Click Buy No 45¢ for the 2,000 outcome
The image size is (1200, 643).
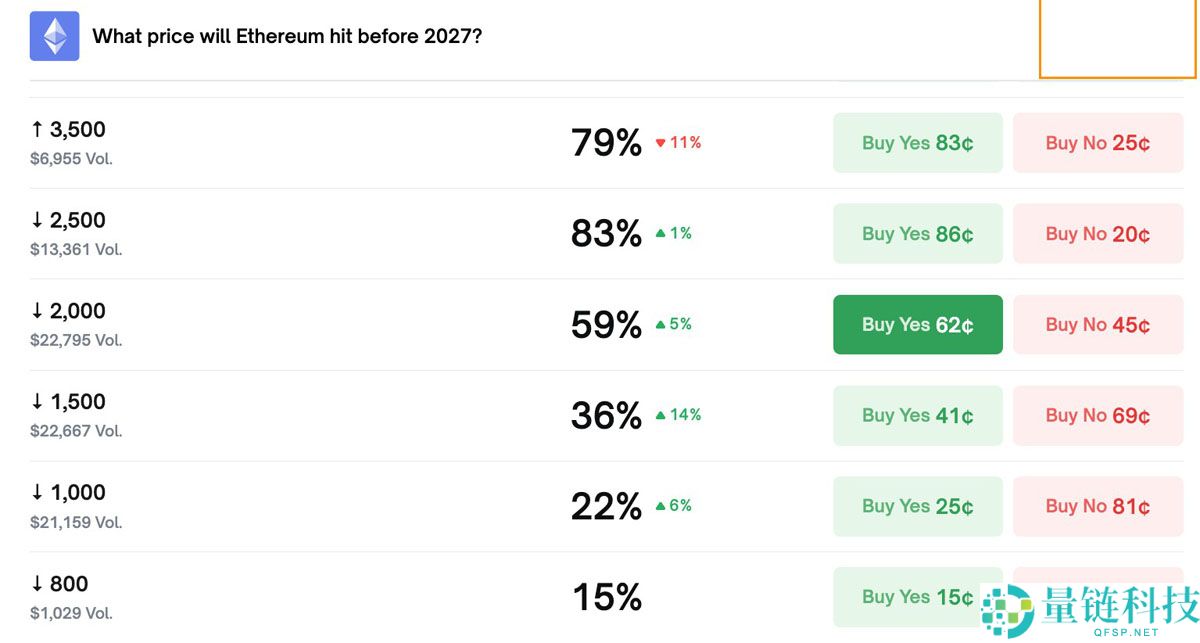tap(1097, 324)
